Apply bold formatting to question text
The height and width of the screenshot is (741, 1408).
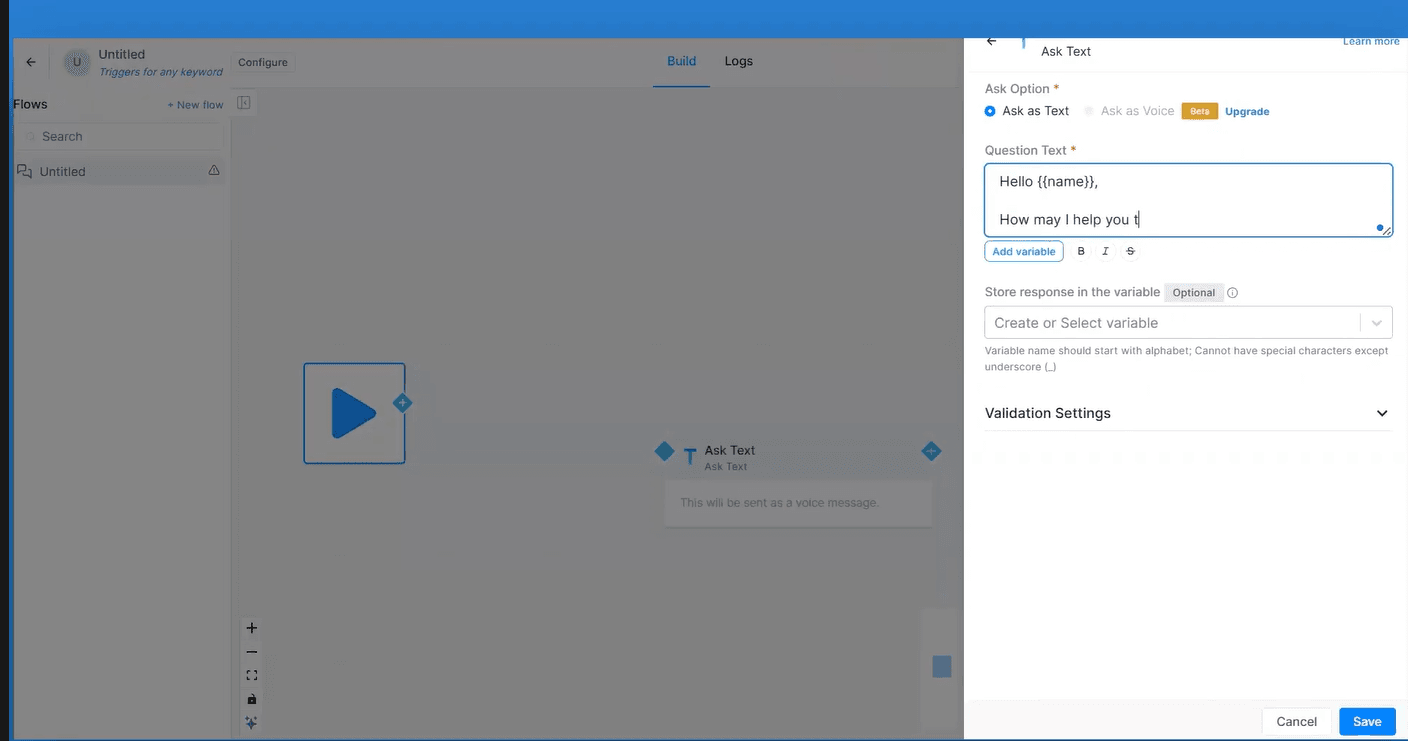tap(1081, 252)
